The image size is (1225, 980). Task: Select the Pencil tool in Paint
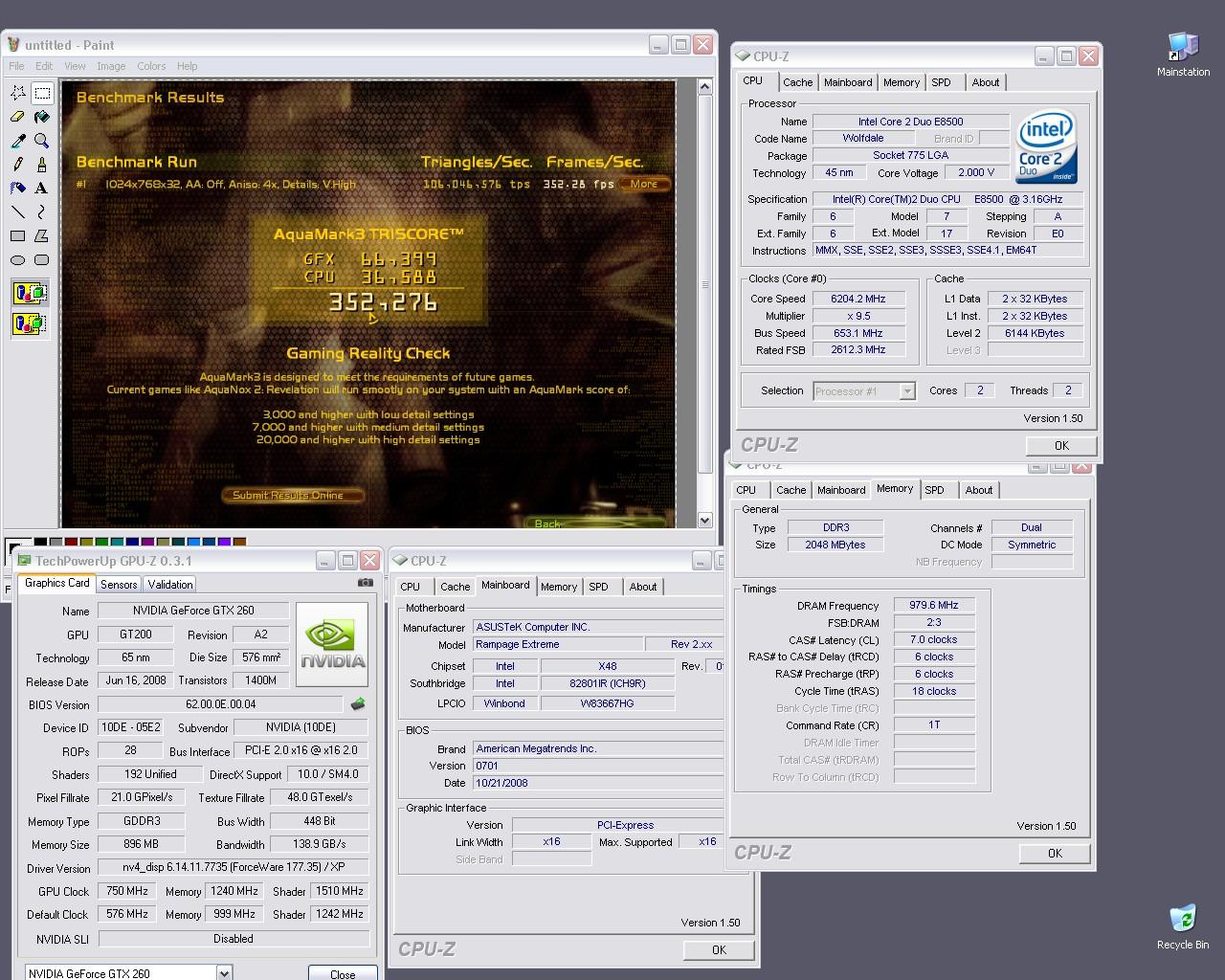coord(18,165)
